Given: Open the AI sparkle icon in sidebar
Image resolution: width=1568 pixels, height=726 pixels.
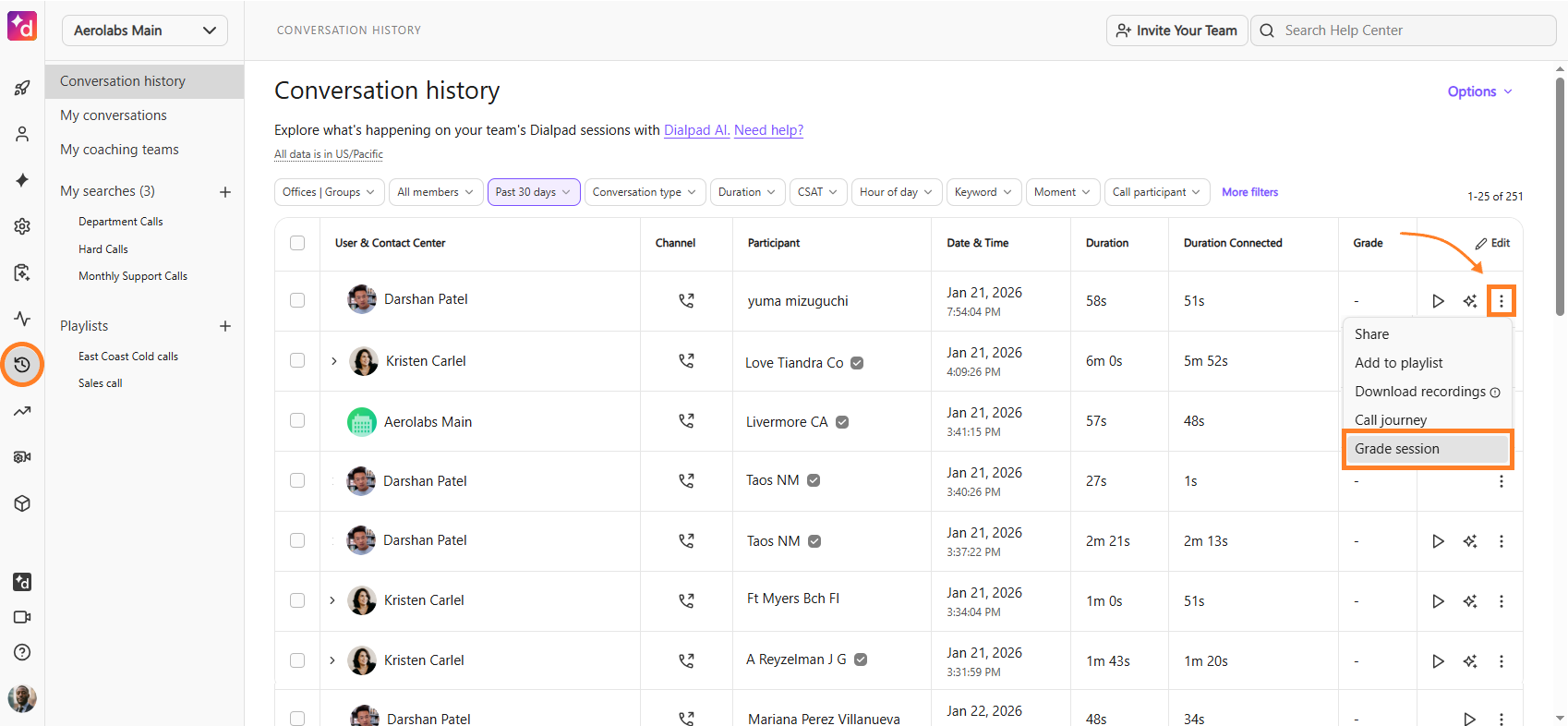Looking at the screenshot, I should 22,180.
